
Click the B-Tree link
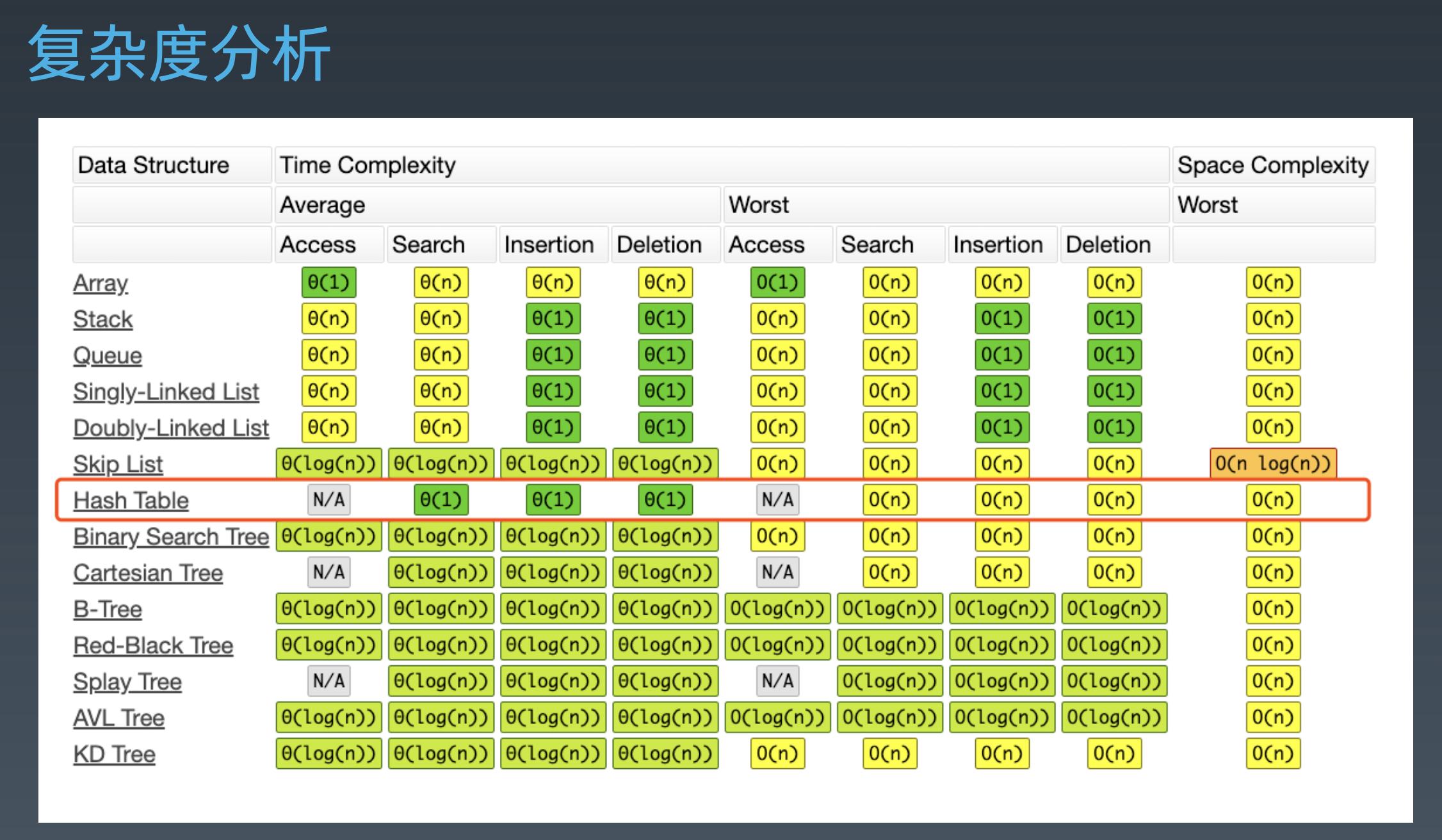[x=107, y=609]
